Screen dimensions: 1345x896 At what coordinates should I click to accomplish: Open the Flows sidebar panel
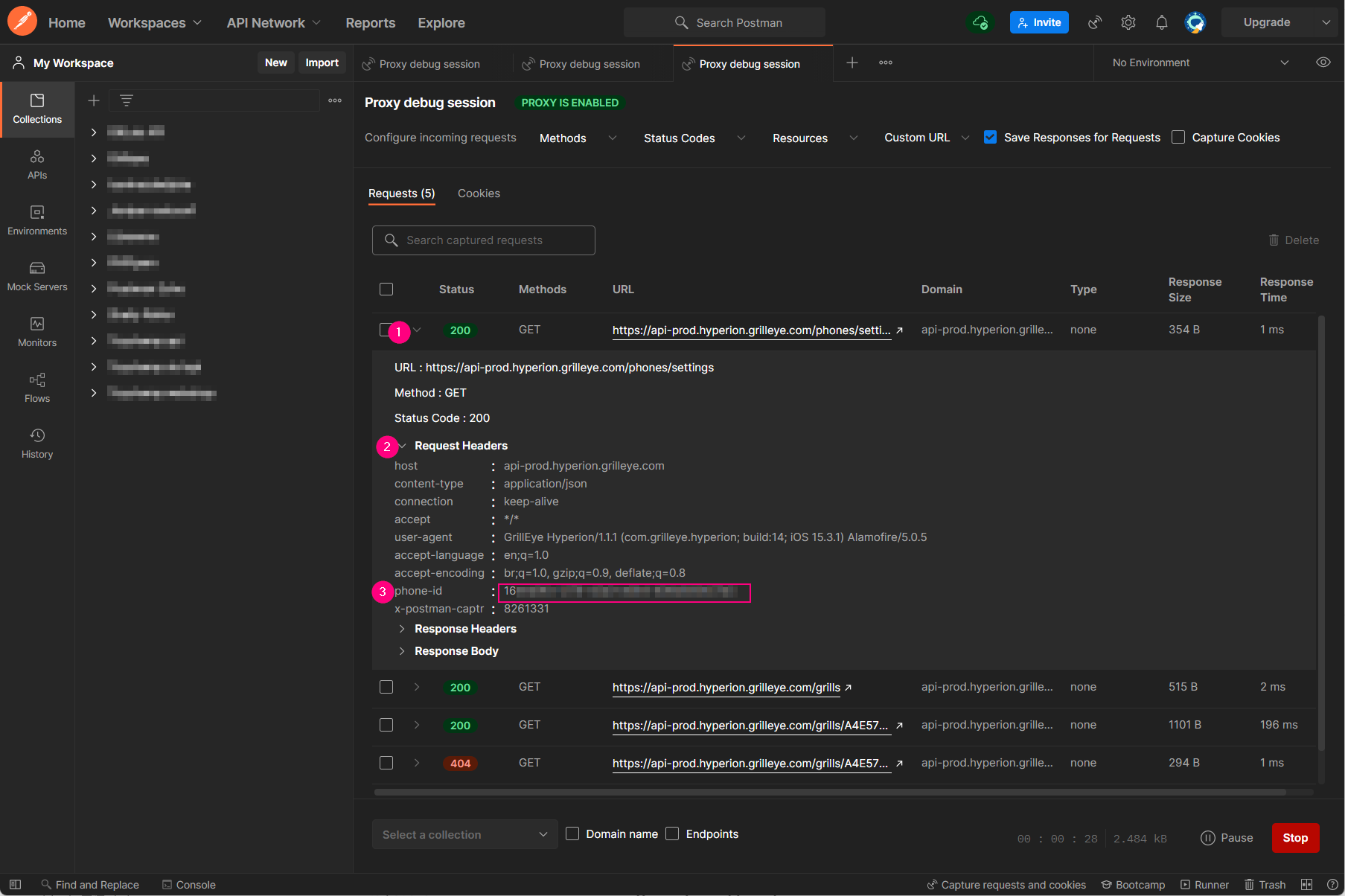[x=37, y=388]
